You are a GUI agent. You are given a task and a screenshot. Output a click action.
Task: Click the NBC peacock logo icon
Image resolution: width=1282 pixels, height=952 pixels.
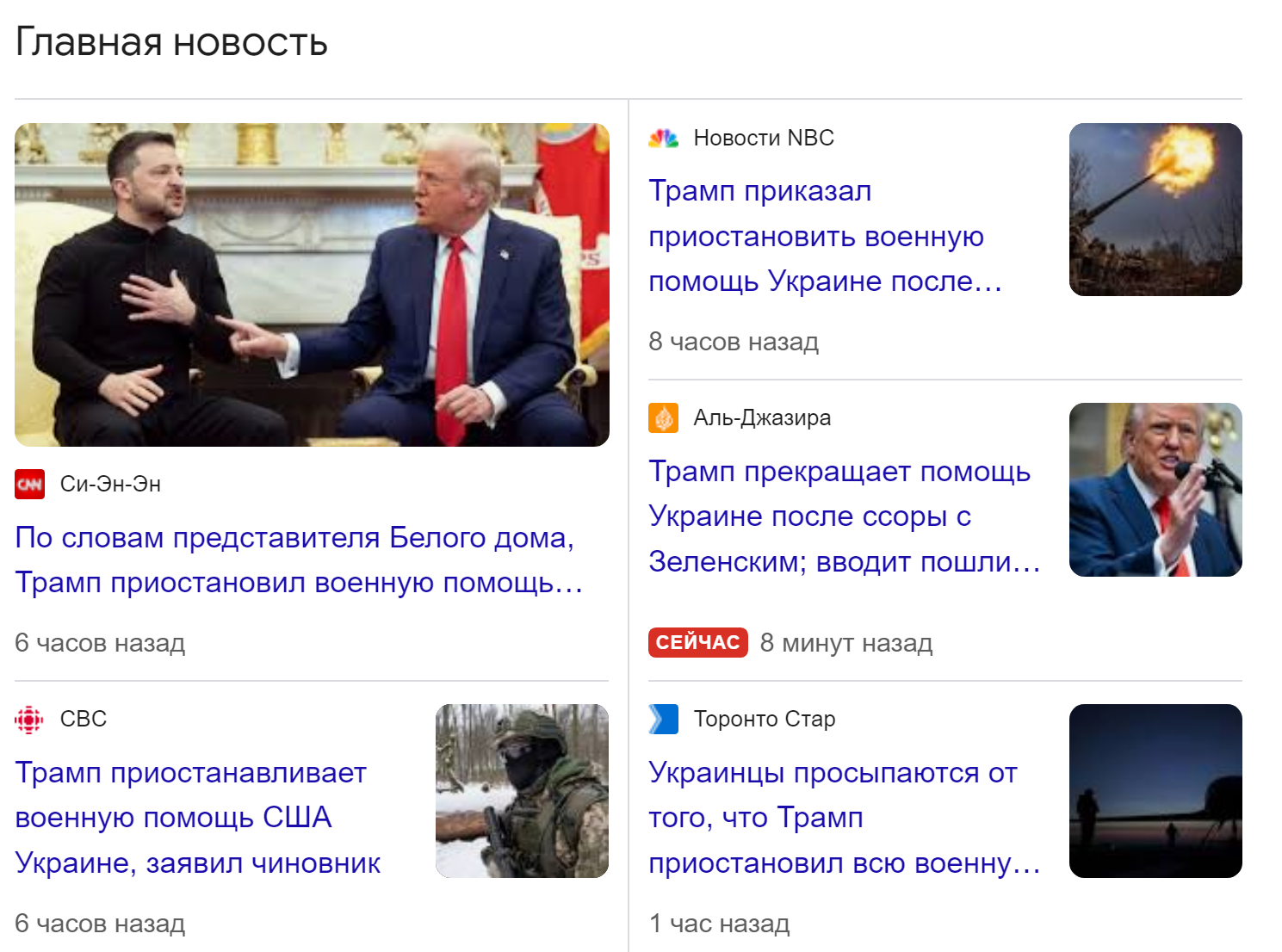click(x=663, y=138)
